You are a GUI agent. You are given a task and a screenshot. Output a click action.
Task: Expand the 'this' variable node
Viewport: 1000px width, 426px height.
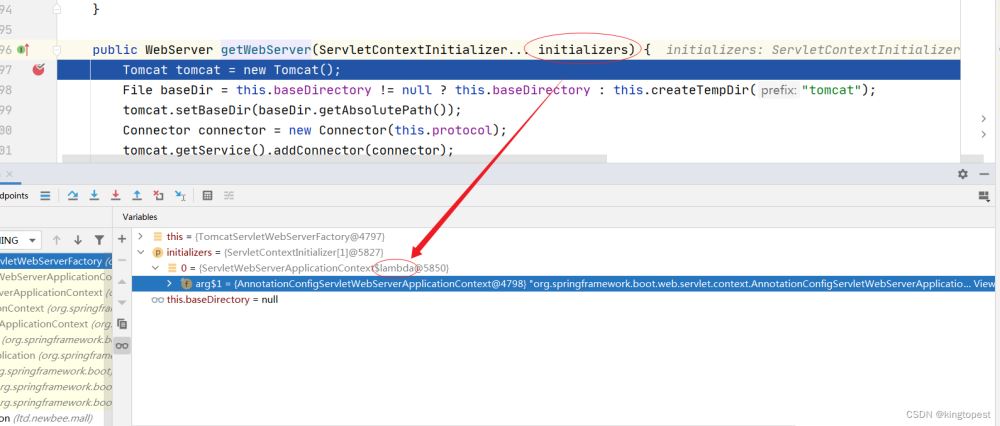pyautogui.click(x=140, y=237)
